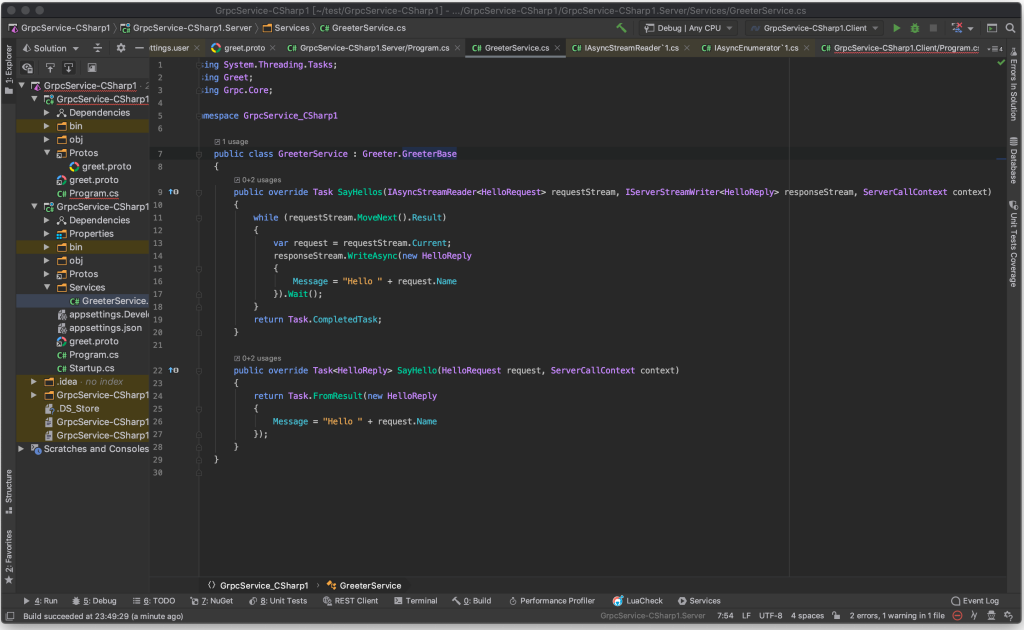Click the collapse-all icon in the Solution header
Image resolution: width=1024 pixels, height=630 pixels.
click(x=97, y=48)
